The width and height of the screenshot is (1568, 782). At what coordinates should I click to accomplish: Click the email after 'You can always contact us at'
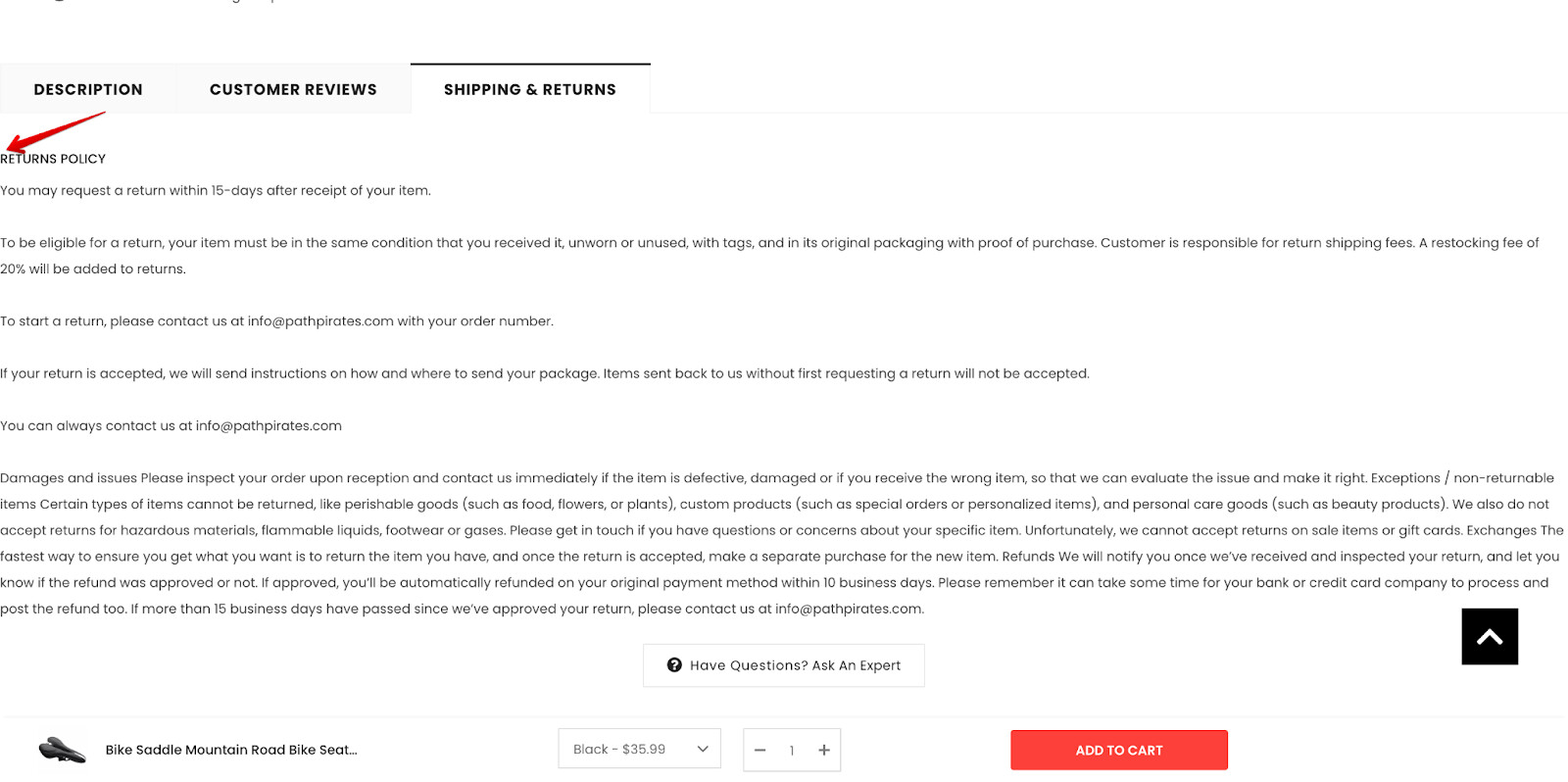pyautogui.click(x=269, y=426)
